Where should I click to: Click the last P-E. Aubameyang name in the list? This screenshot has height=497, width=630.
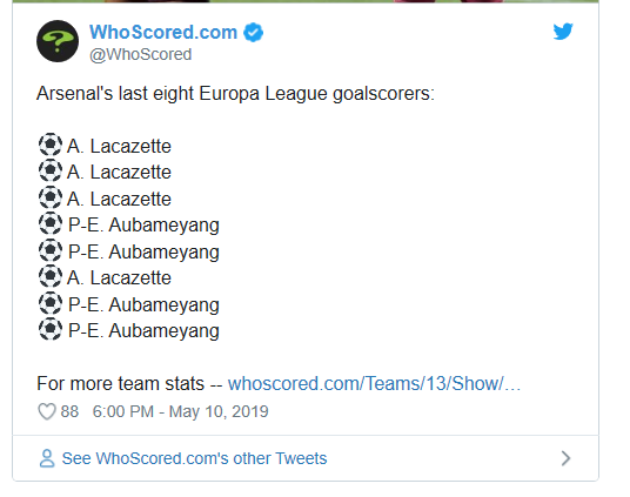143,330
